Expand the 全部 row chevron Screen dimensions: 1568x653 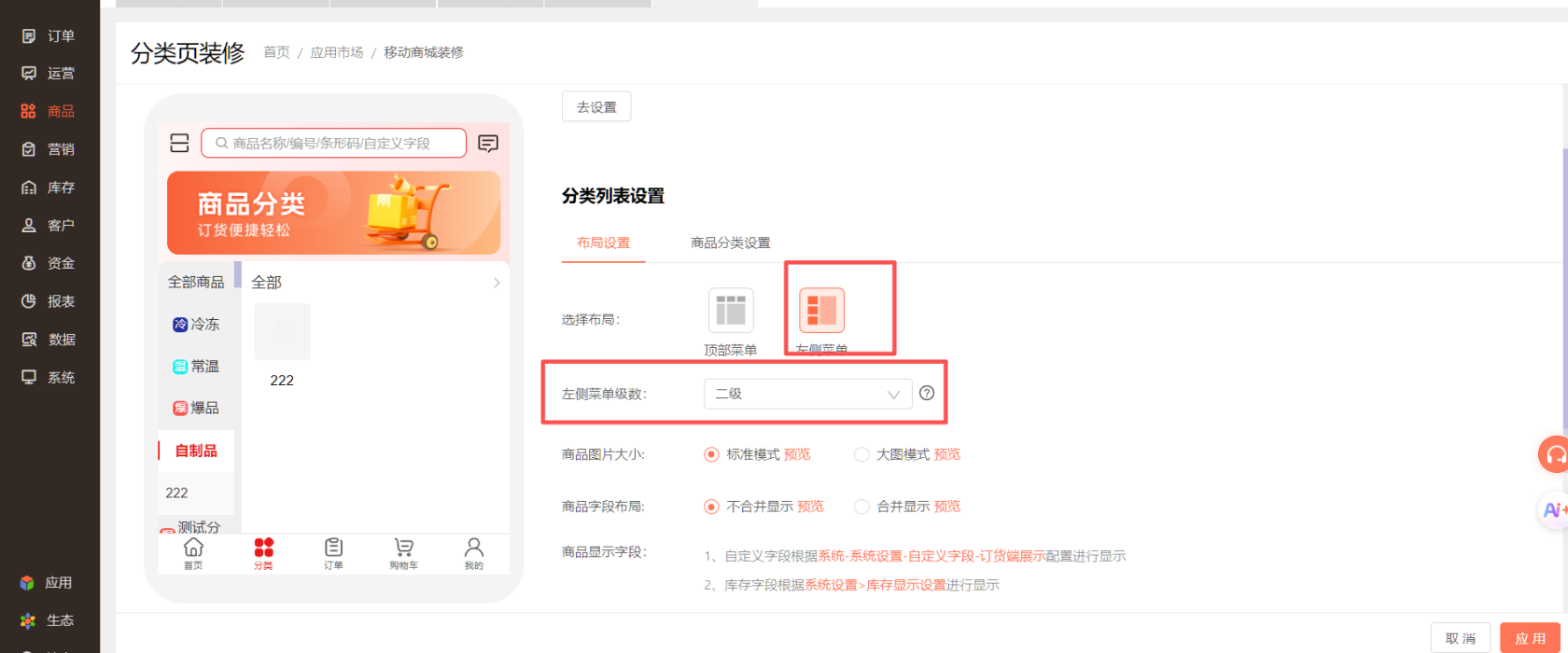(497, 283)
